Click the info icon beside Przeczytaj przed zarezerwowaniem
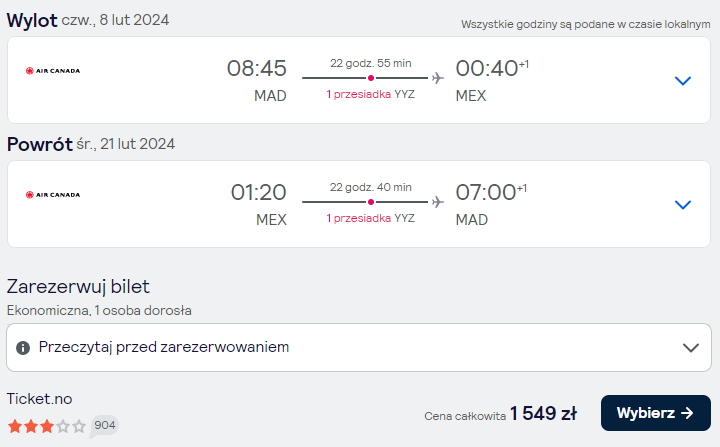720x447 pixels. pos(23,348)
